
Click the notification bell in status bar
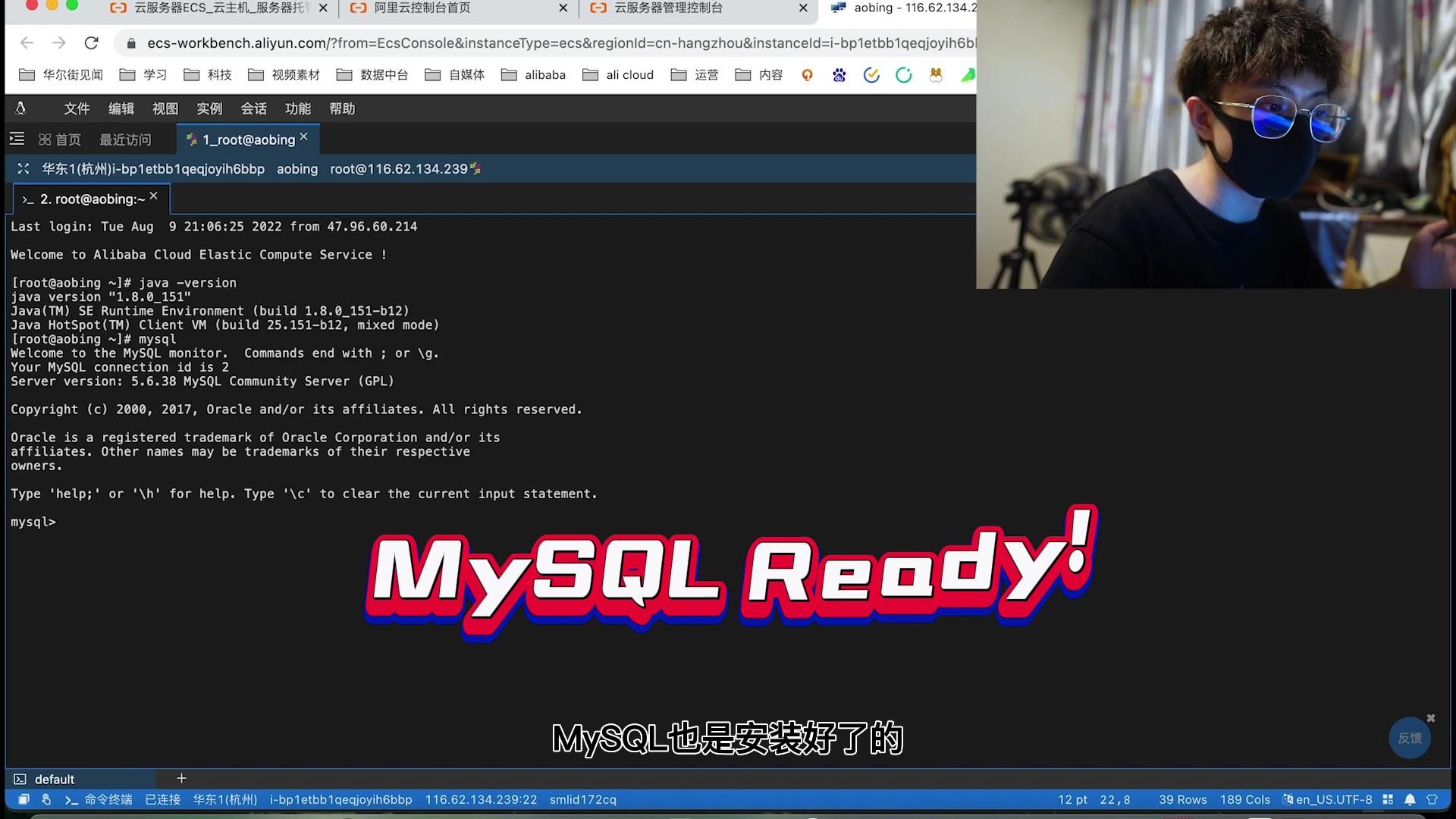click(x=1410, y=799)
